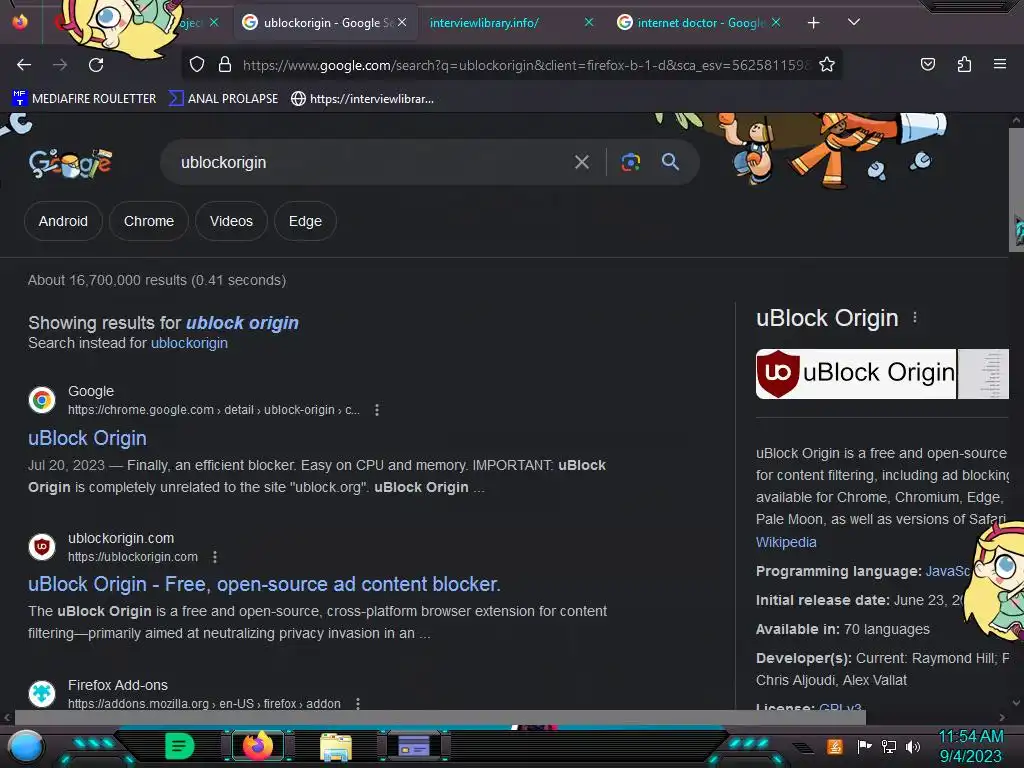Click the padlock site security icon

225,65
